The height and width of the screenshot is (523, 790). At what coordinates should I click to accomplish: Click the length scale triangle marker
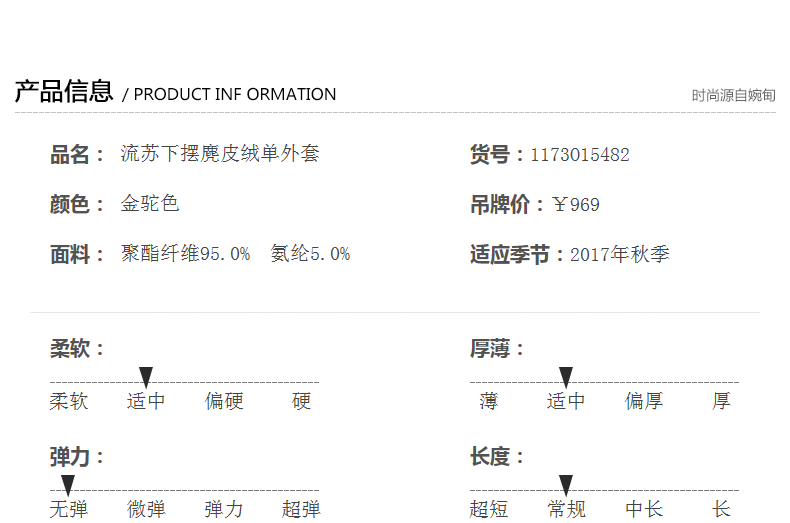566,485
